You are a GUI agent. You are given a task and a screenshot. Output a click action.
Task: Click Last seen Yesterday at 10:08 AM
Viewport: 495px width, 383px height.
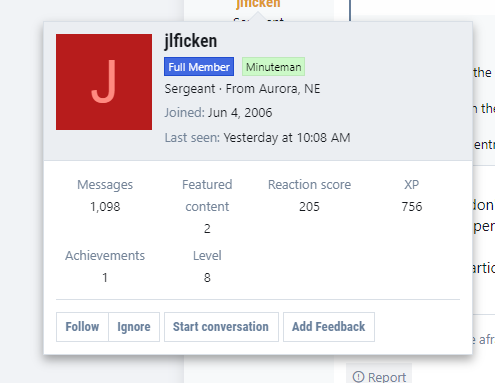(x=287, y=137)
